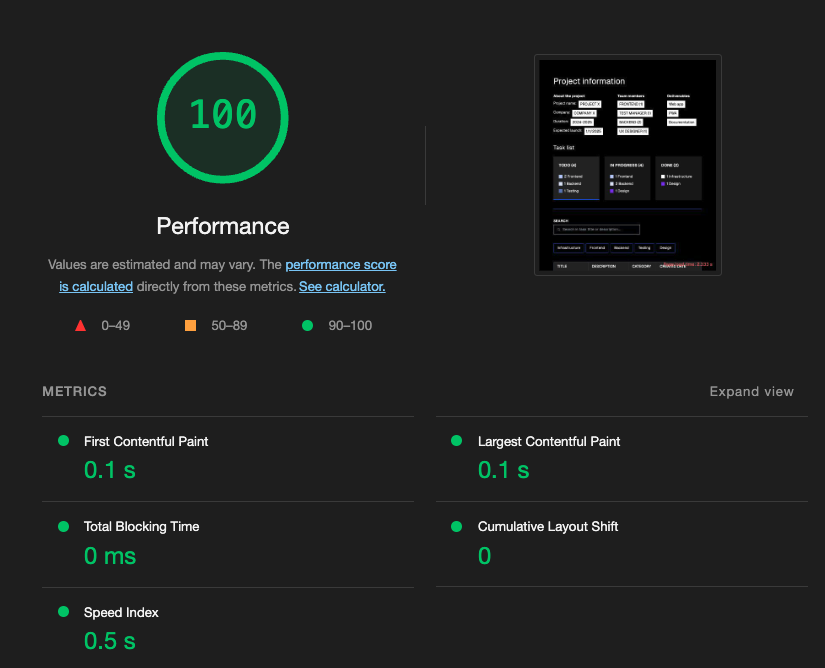Viewport: 825px width, 668px height.
Task: Click the green dot beside Total Blocking Time
Action: click(64, 526)
